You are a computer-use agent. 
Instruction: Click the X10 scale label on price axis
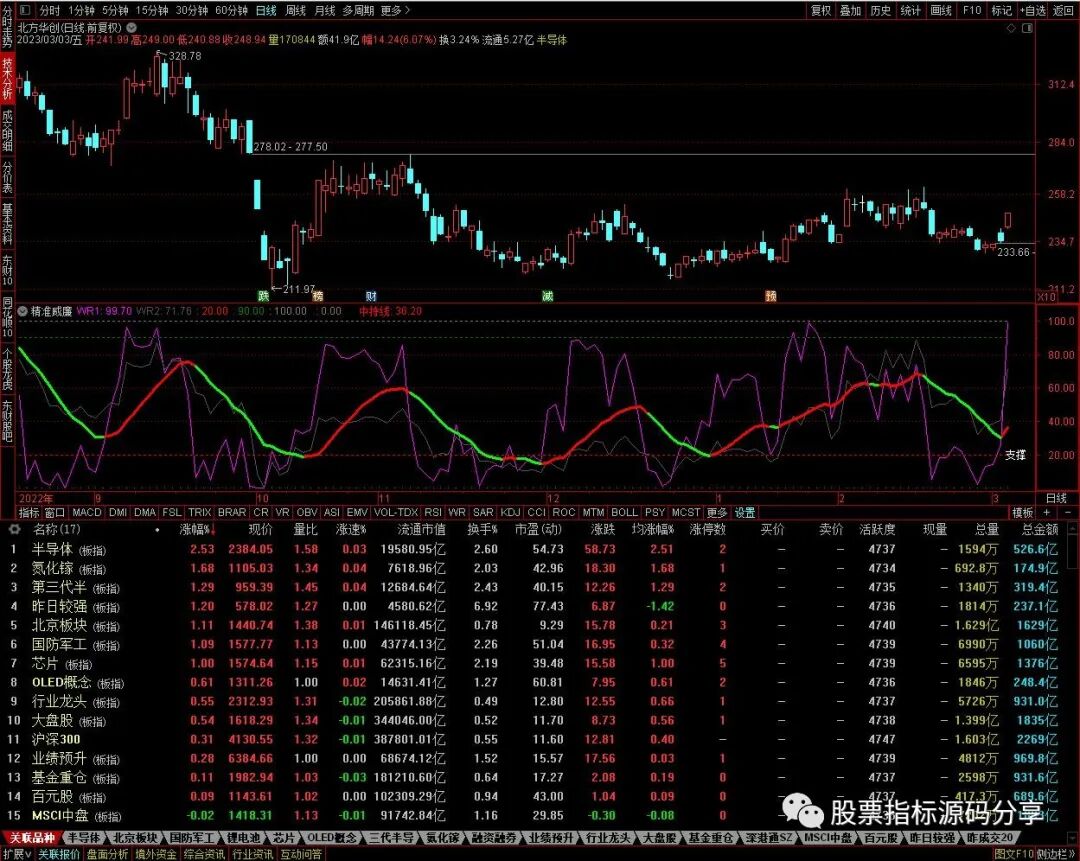pos(1046,297)
